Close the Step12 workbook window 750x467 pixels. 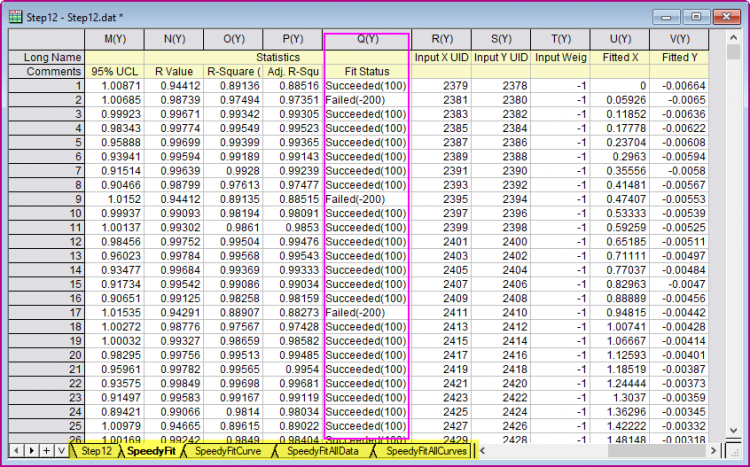(720, 16)
